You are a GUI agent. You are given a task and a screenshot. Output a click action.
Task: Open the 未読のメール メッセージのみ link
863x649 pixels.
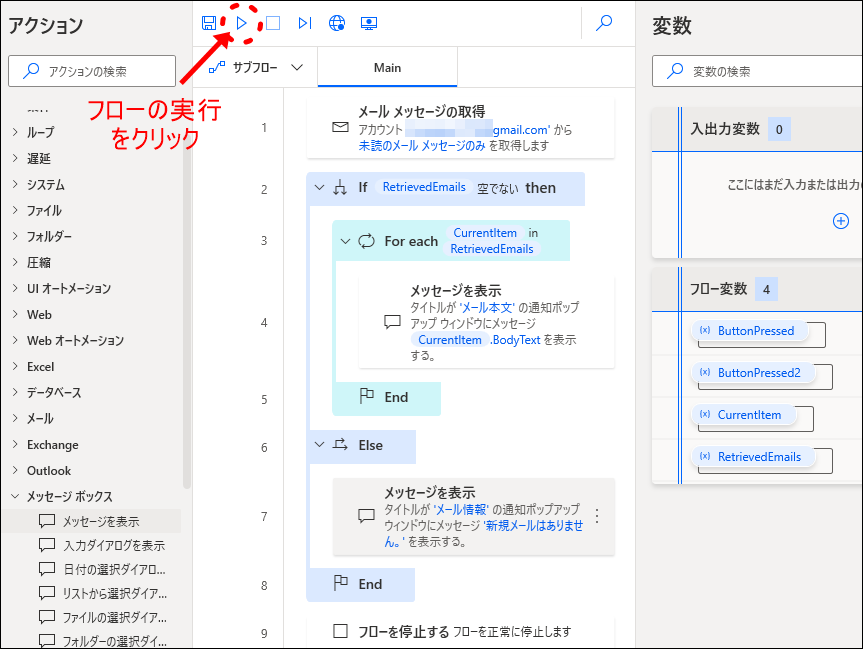[x=422, y=145]
